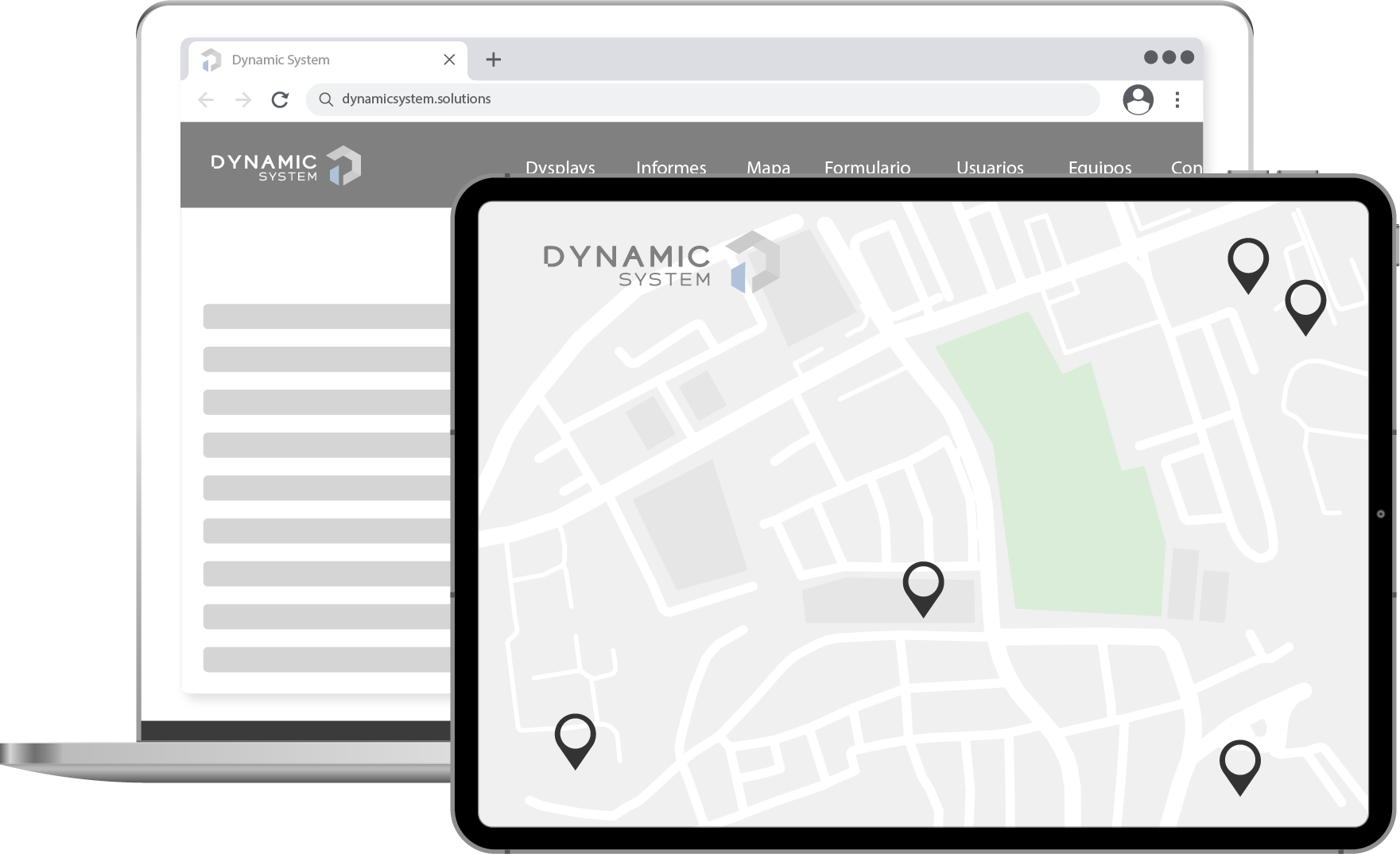Click the browser back arrow
The image size is (1400, 854).
206,99
